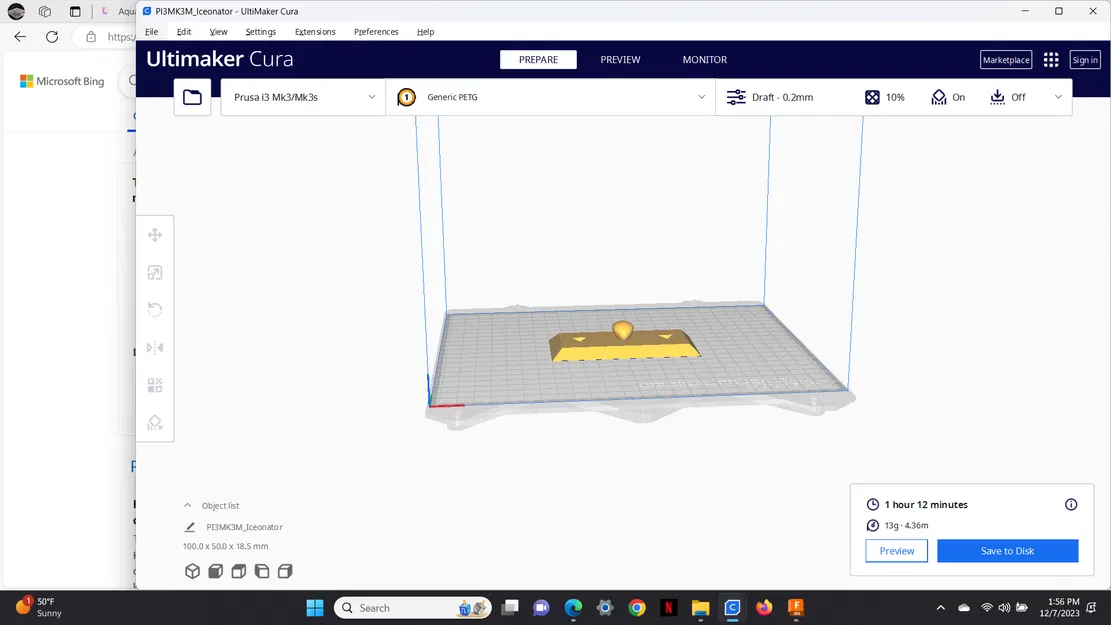Image resolution: width=1111 pixels, height=625 pixels.
Task: Click the extruder 1 material icon
Action: pos(406,97)
